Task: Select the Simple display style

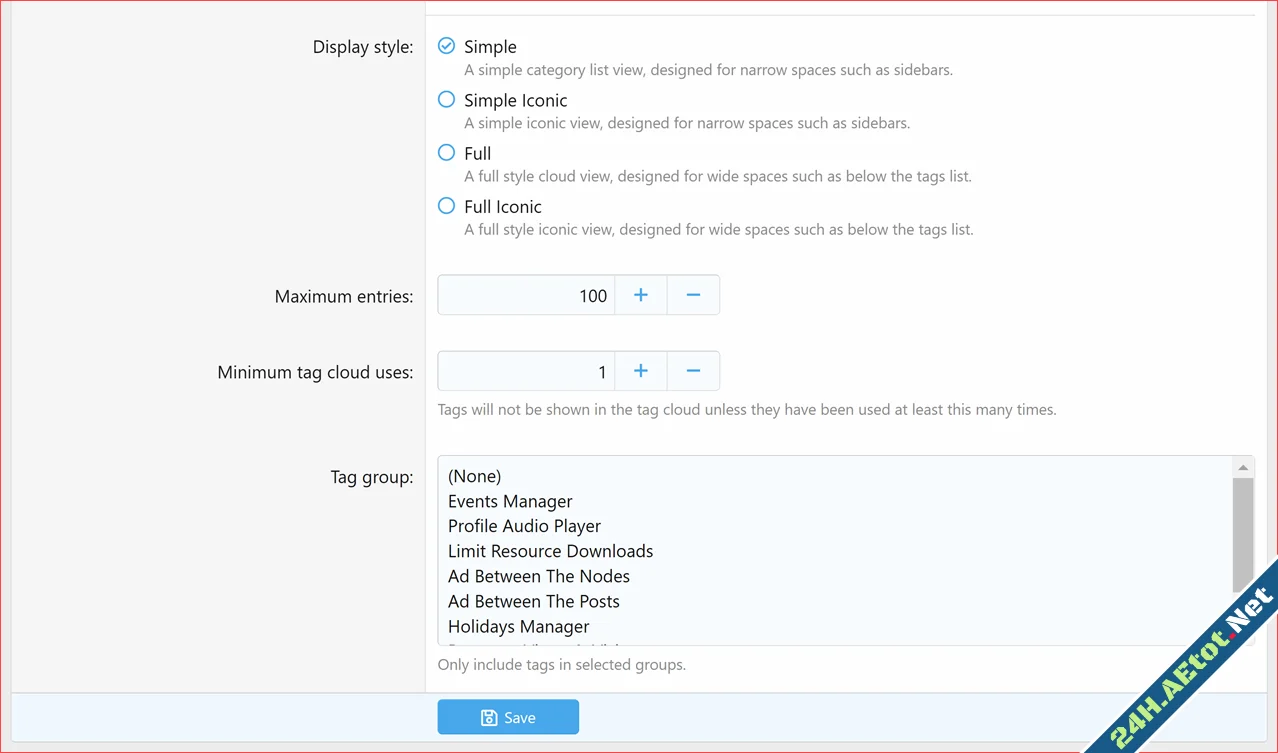Action: [x=446, y=45]
